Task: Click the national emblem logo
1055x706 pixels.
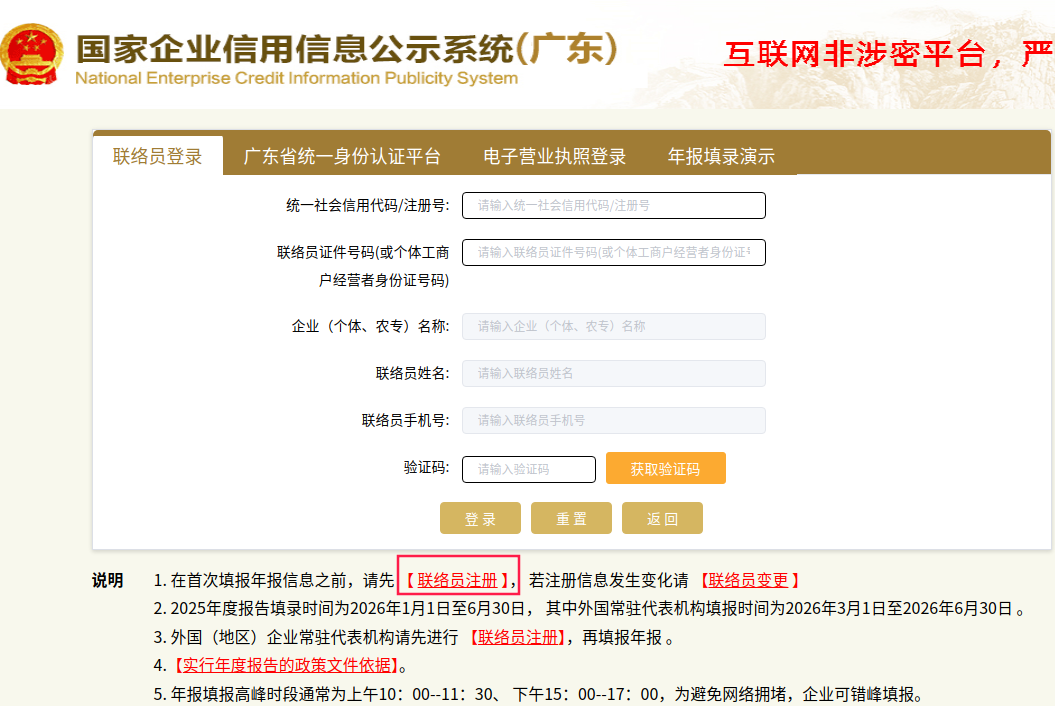Action: (34, 55)
